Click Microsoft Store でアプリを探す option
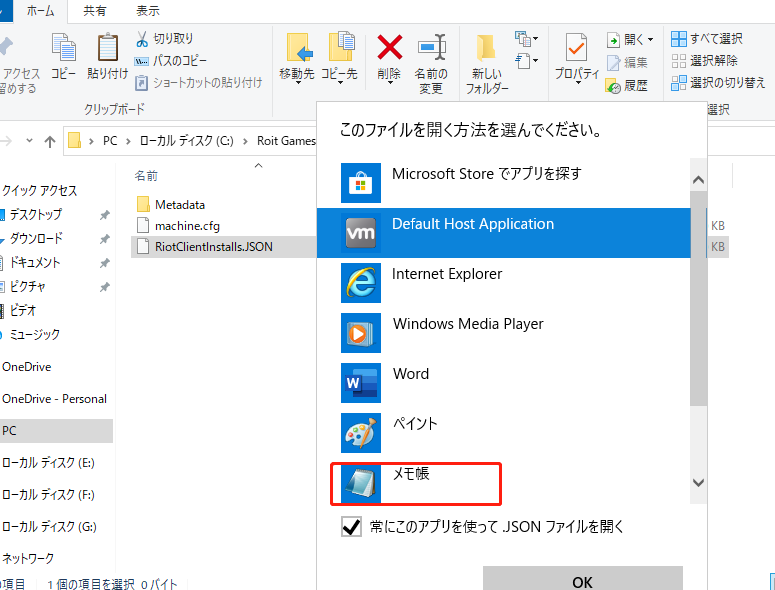Image resolution: width=775 pixels, height=590 pixels. [x=486, y=174]
